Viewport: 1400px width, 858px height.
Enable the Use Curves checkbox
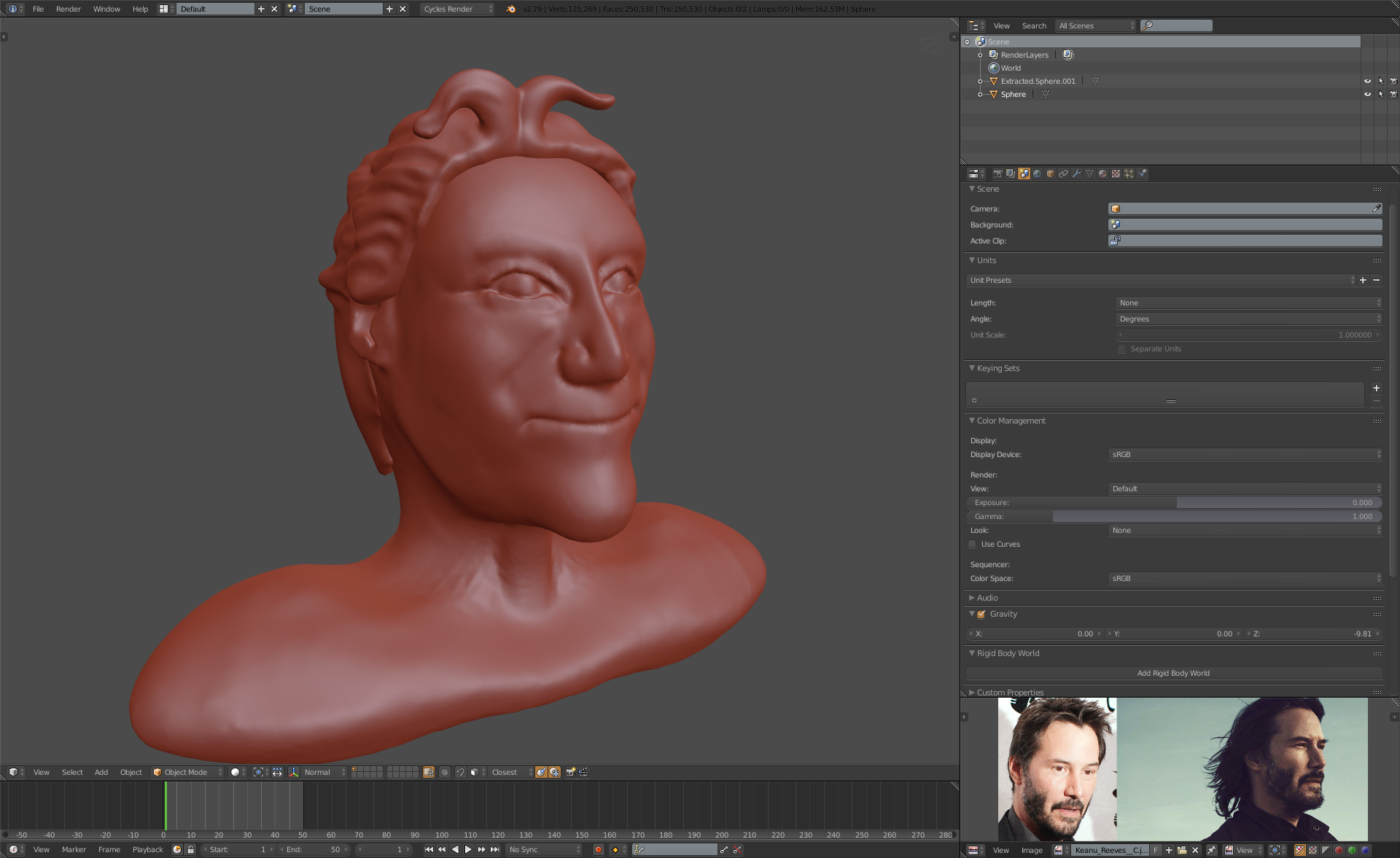click(x=972, y=545)
